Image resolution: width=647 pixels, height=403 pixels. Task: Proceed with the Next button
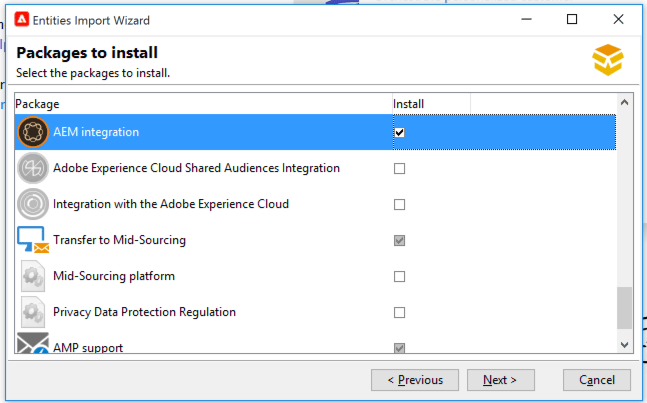[500, 380]
